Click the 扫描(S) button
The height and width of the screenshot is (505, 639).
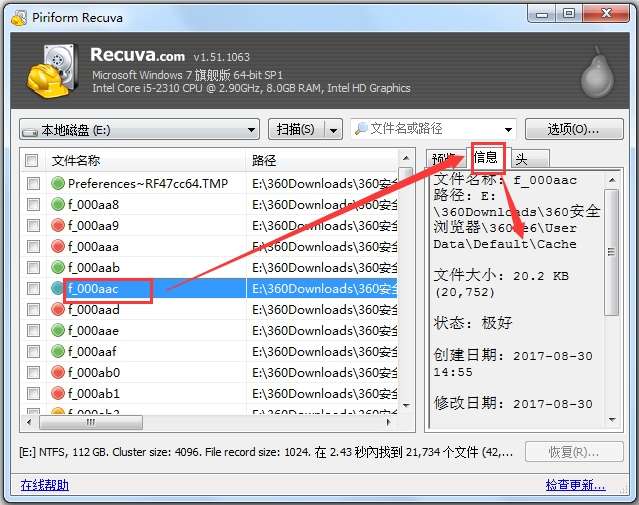click(x=296, y=130)
